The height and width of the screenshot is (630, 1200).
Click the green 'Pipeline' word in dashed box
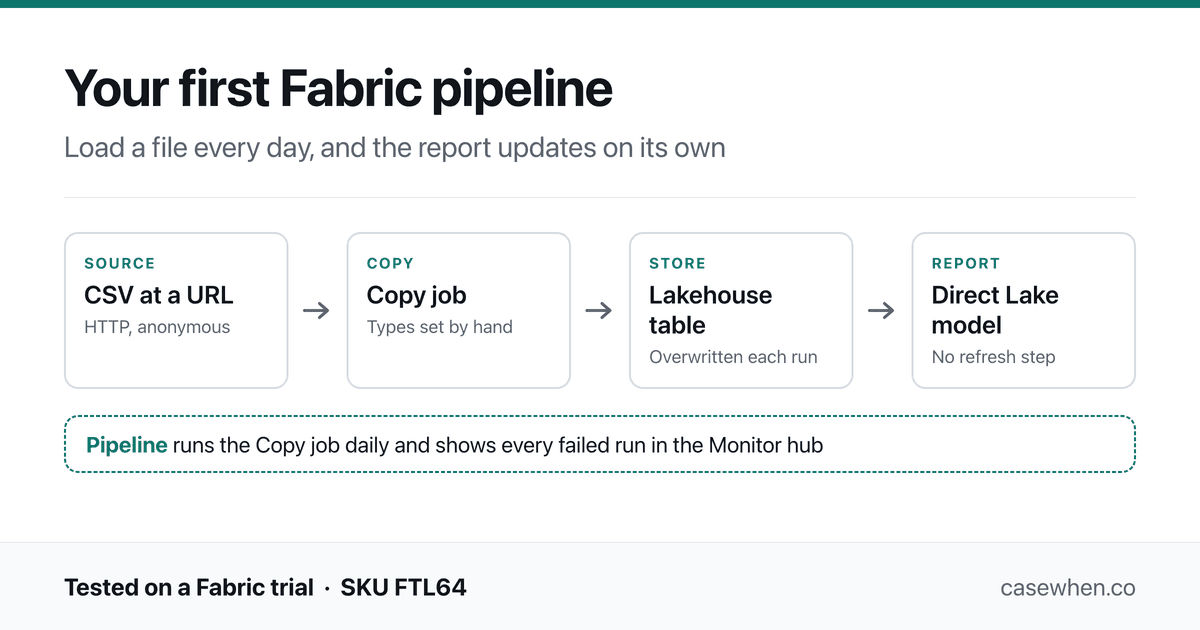127,445
